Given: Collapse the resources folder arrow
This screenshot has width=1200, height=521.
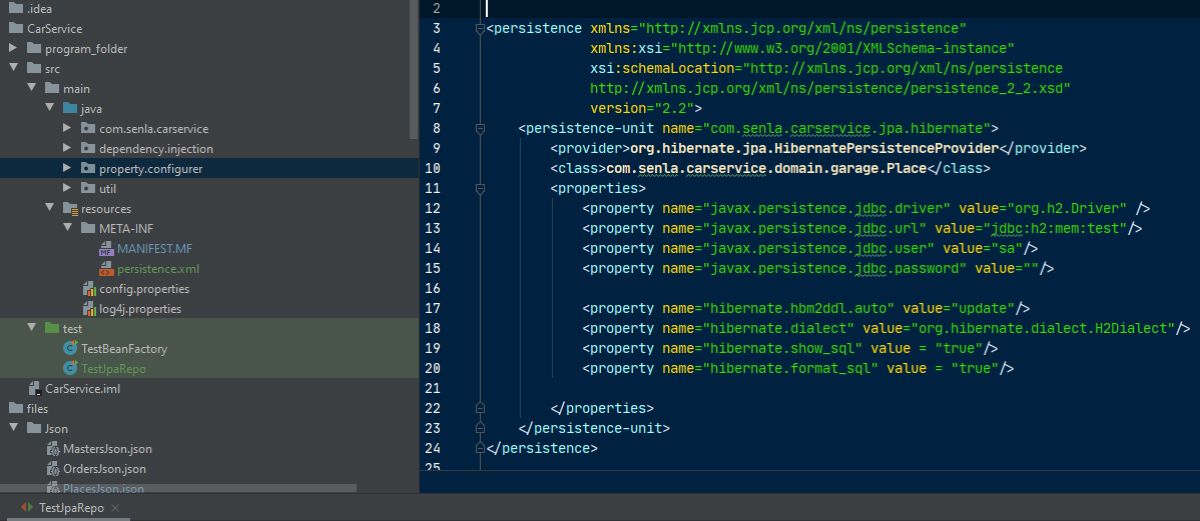Looking at the screenshot, I should [x=49, y=208].
